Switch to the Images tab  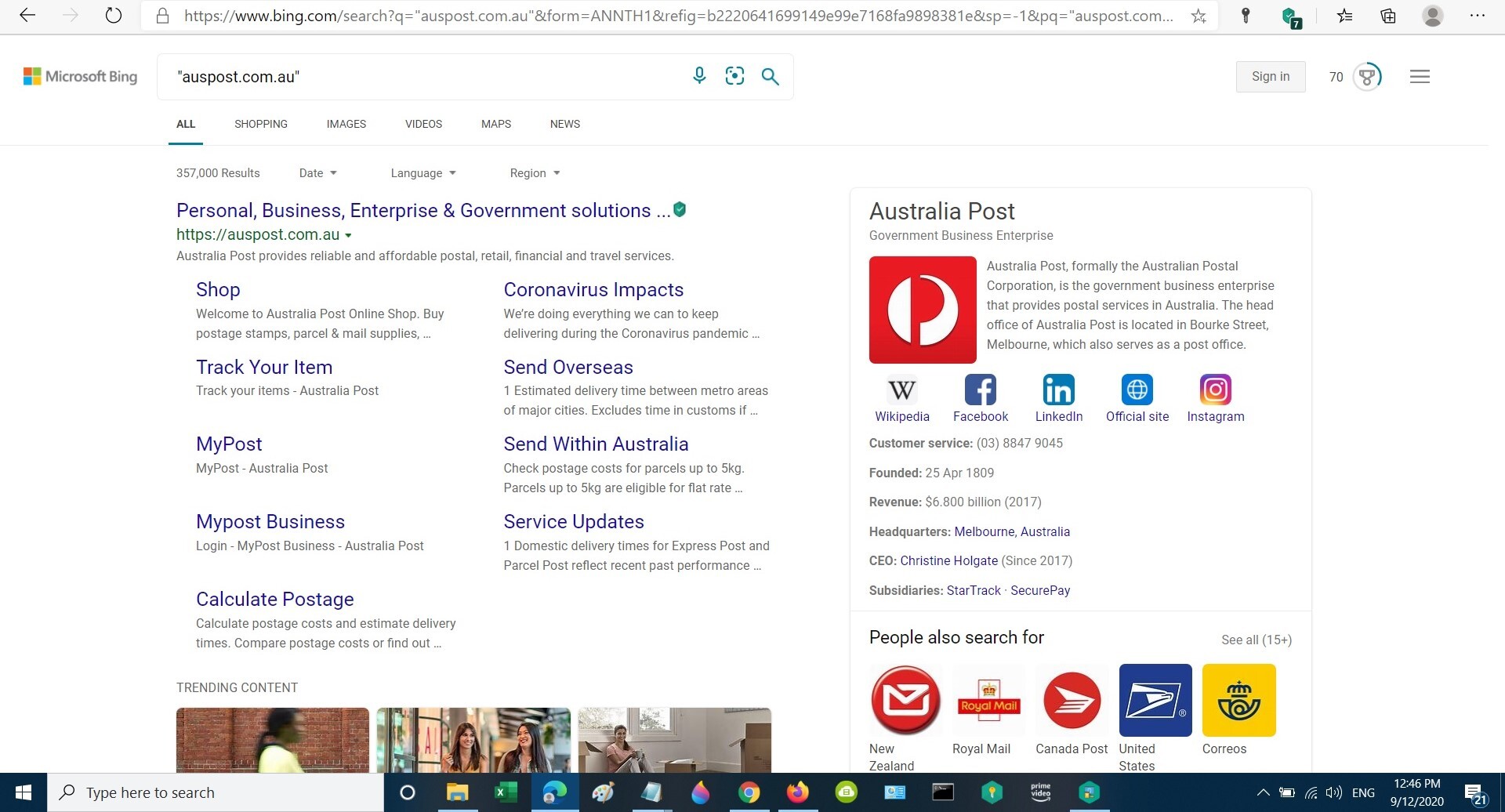point(346,124)
